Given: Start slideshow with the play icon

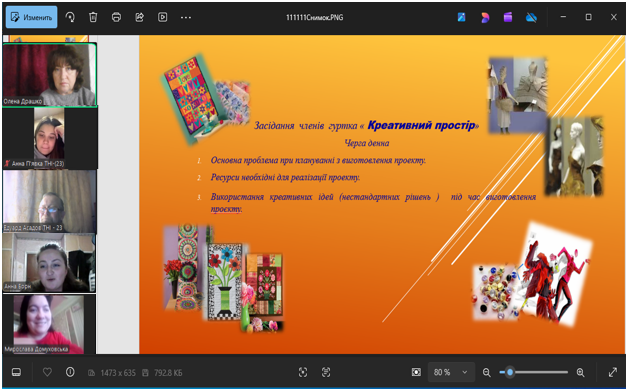Looking at the screenshot, I should point(162,17).
